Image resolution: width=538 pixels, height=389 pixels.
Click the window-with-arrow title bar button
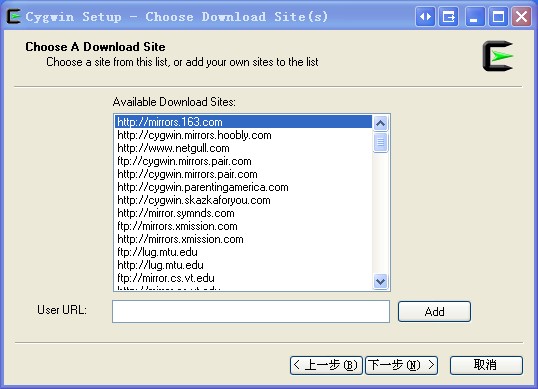[x=448, y=16]
